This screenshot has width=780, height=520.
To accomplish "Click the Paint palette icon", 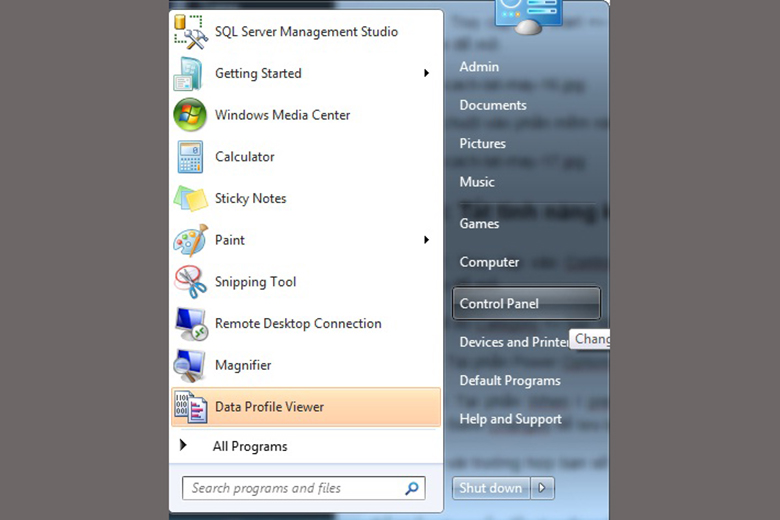I will pos(190,241).
